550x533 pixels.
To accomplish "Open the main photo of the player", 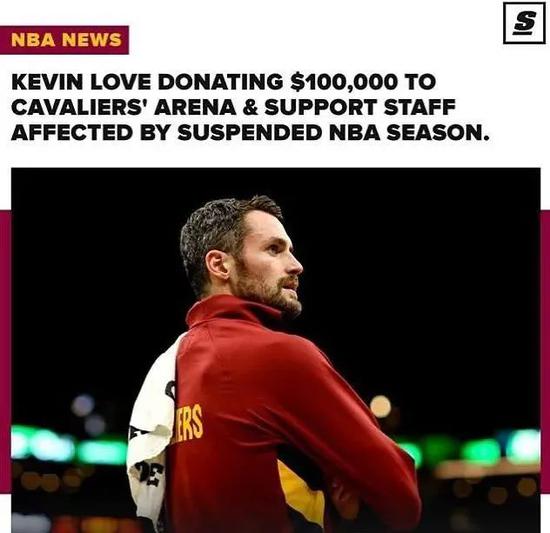I will coord(276,350).
